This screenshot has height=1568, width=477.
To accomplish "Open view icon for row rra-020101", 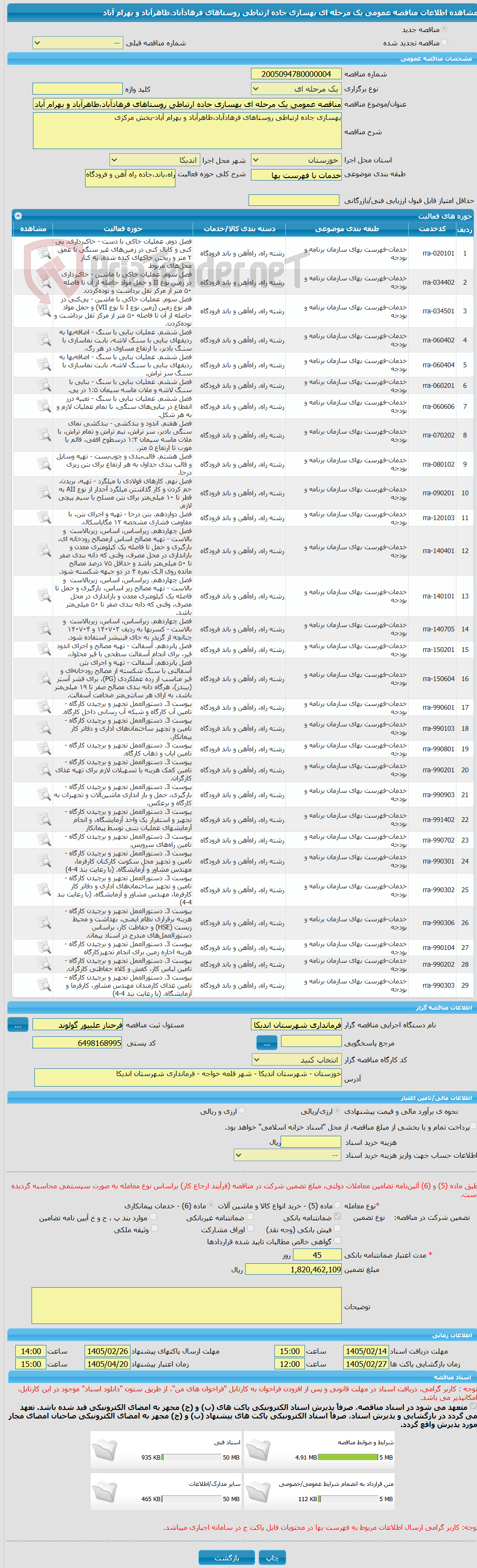I will coord(44,252).
